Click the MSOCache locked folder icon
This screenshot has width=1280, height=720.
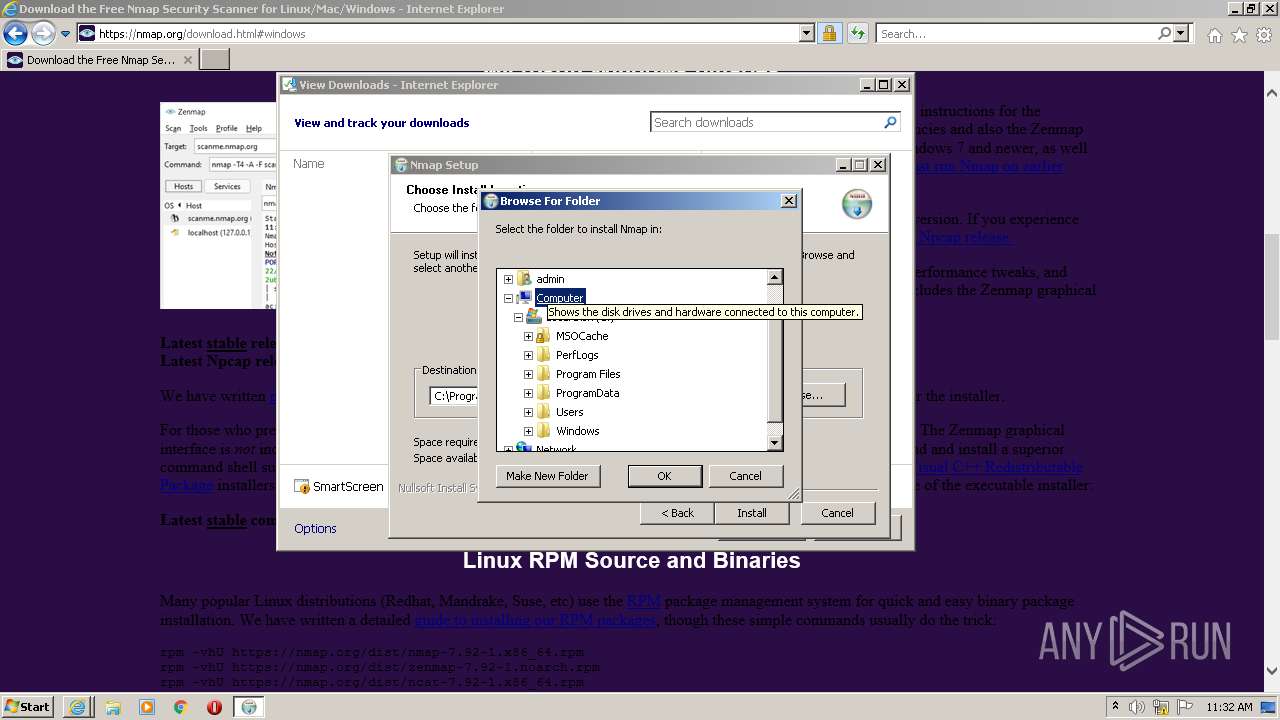(543, 336)
